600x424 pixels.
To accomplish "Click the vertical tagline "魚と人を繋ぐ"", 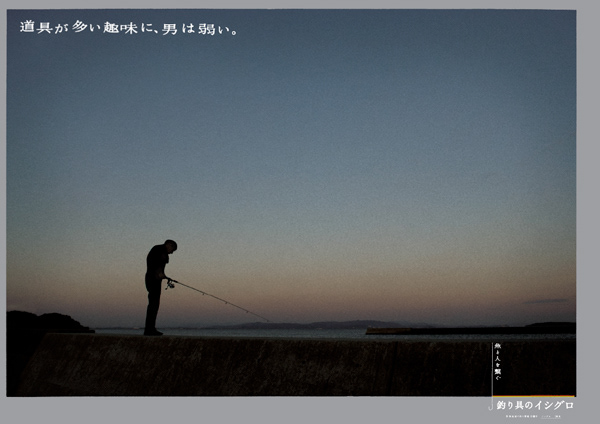I will [x=497, y=362].
